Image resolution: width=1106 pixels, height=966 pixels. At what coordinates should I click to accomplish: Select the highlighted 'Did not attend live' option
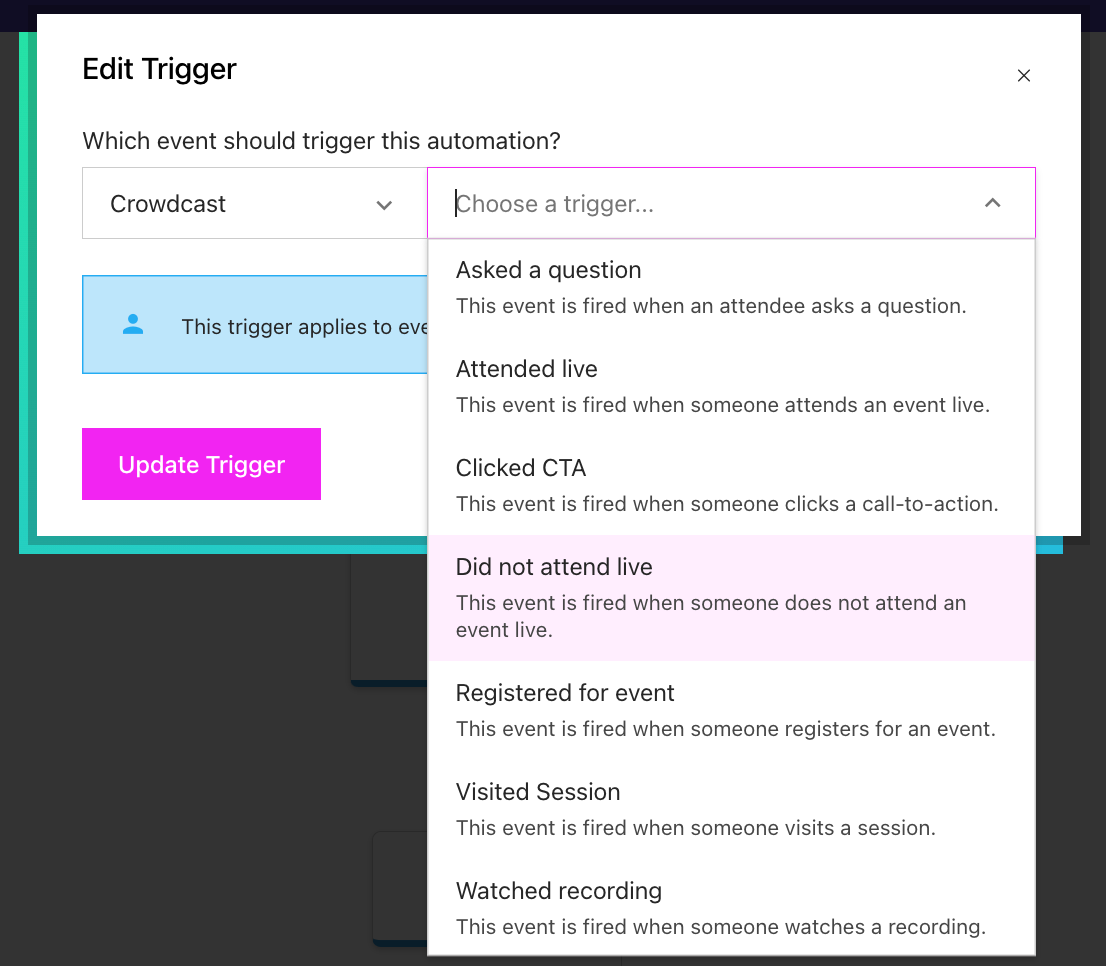click(554, 567)
